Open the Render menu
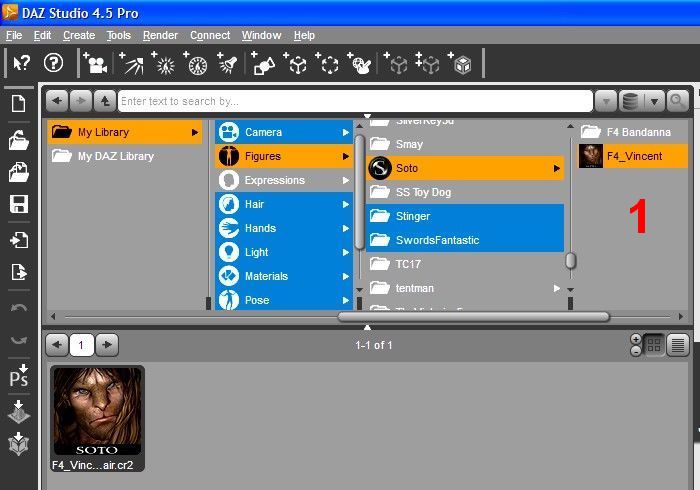 pos(160,35)
